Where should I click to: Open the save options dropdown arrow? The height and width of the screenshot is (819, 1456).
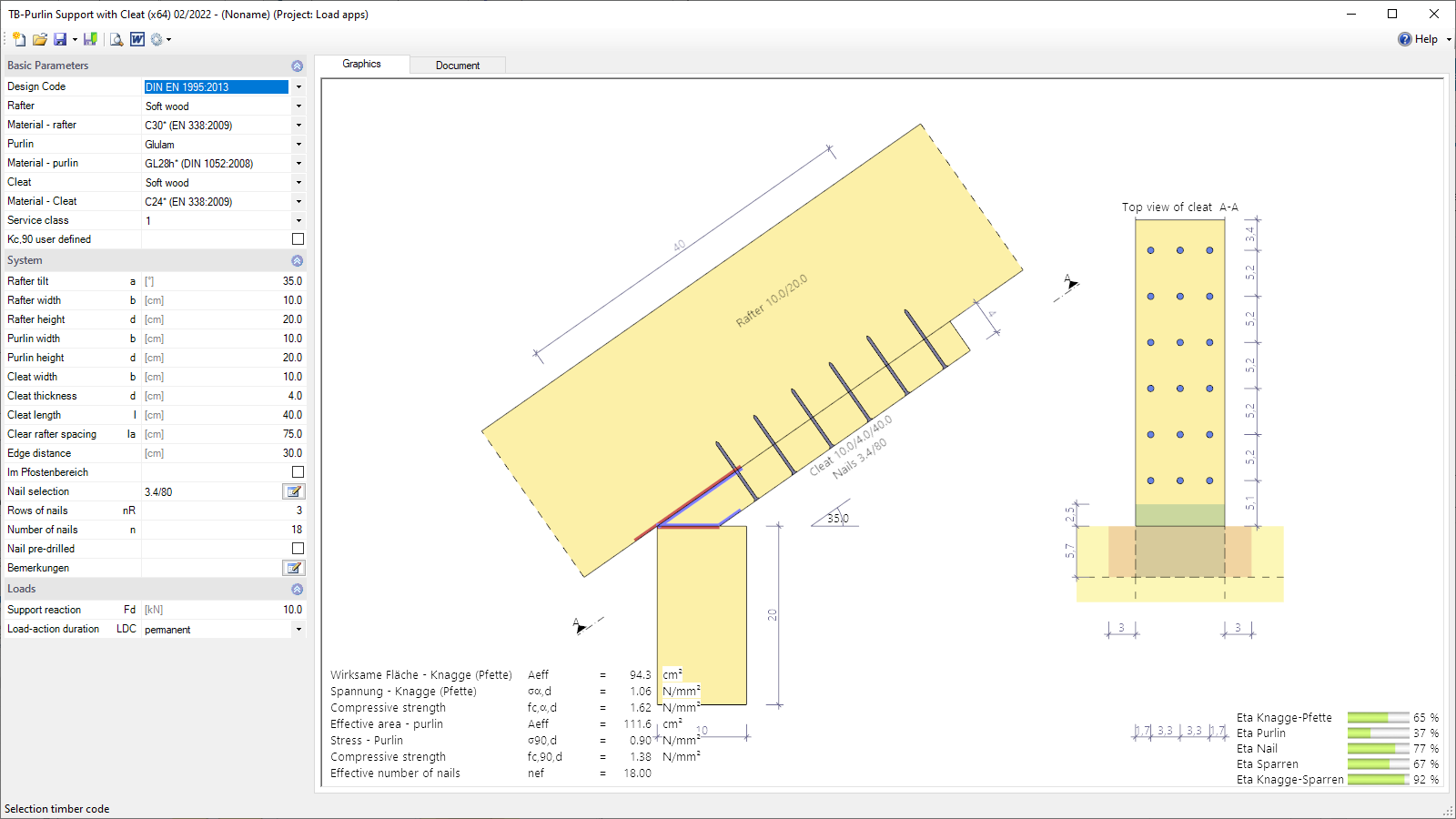tap(75, 40)
